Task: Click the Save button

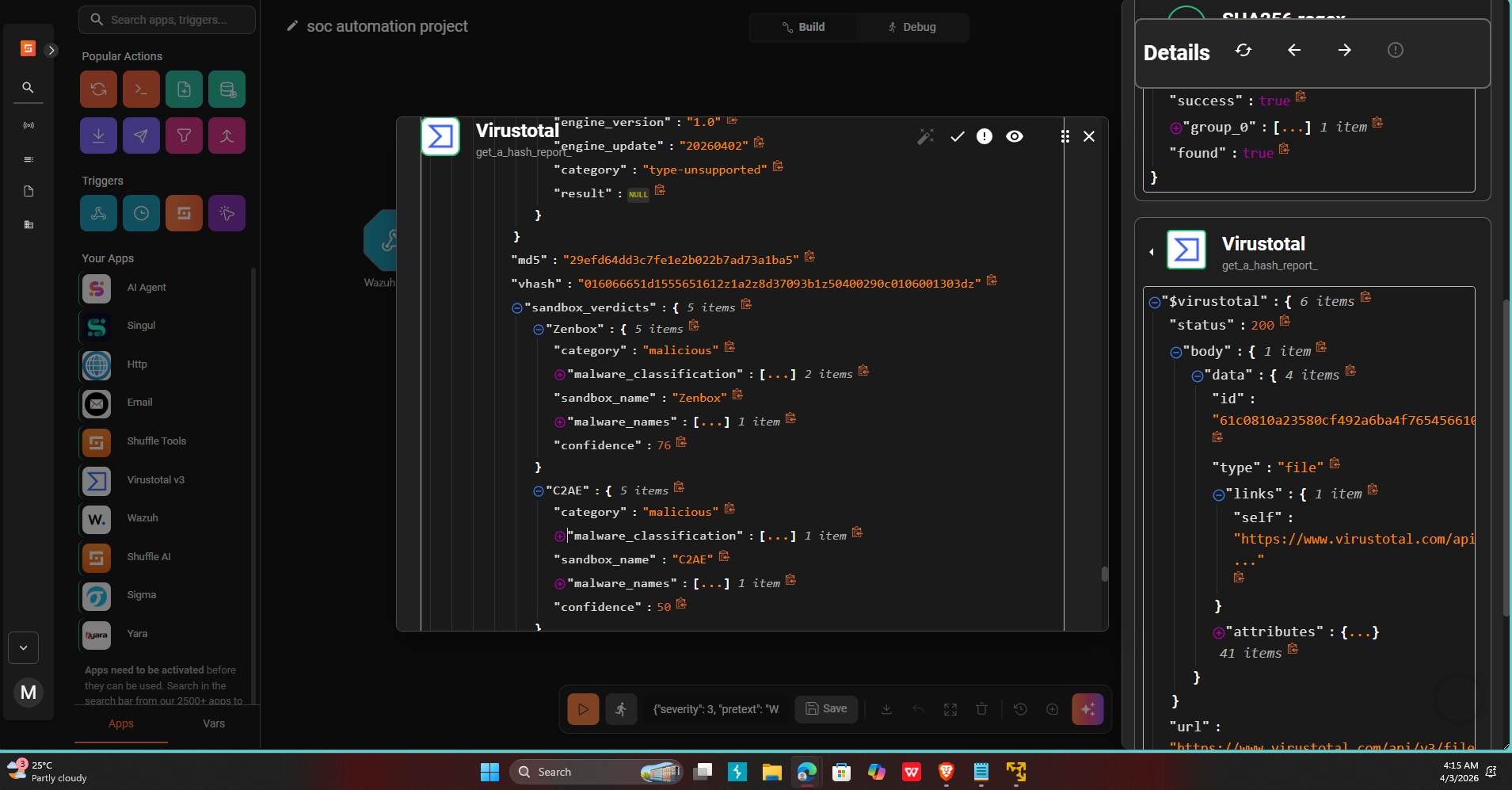Action: 826,709
